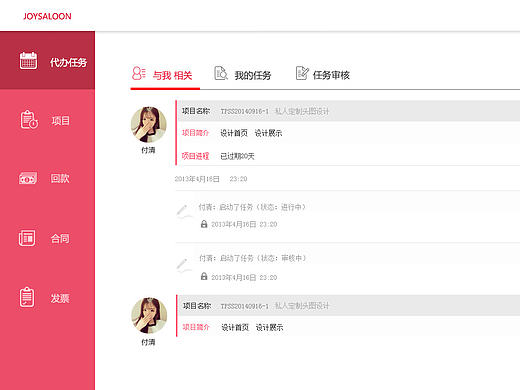Viewport: 520px width, 390px height.
Task: Click the lock icon under 进行中 entry
Action: pyautogui.click(x=204, y=224)
